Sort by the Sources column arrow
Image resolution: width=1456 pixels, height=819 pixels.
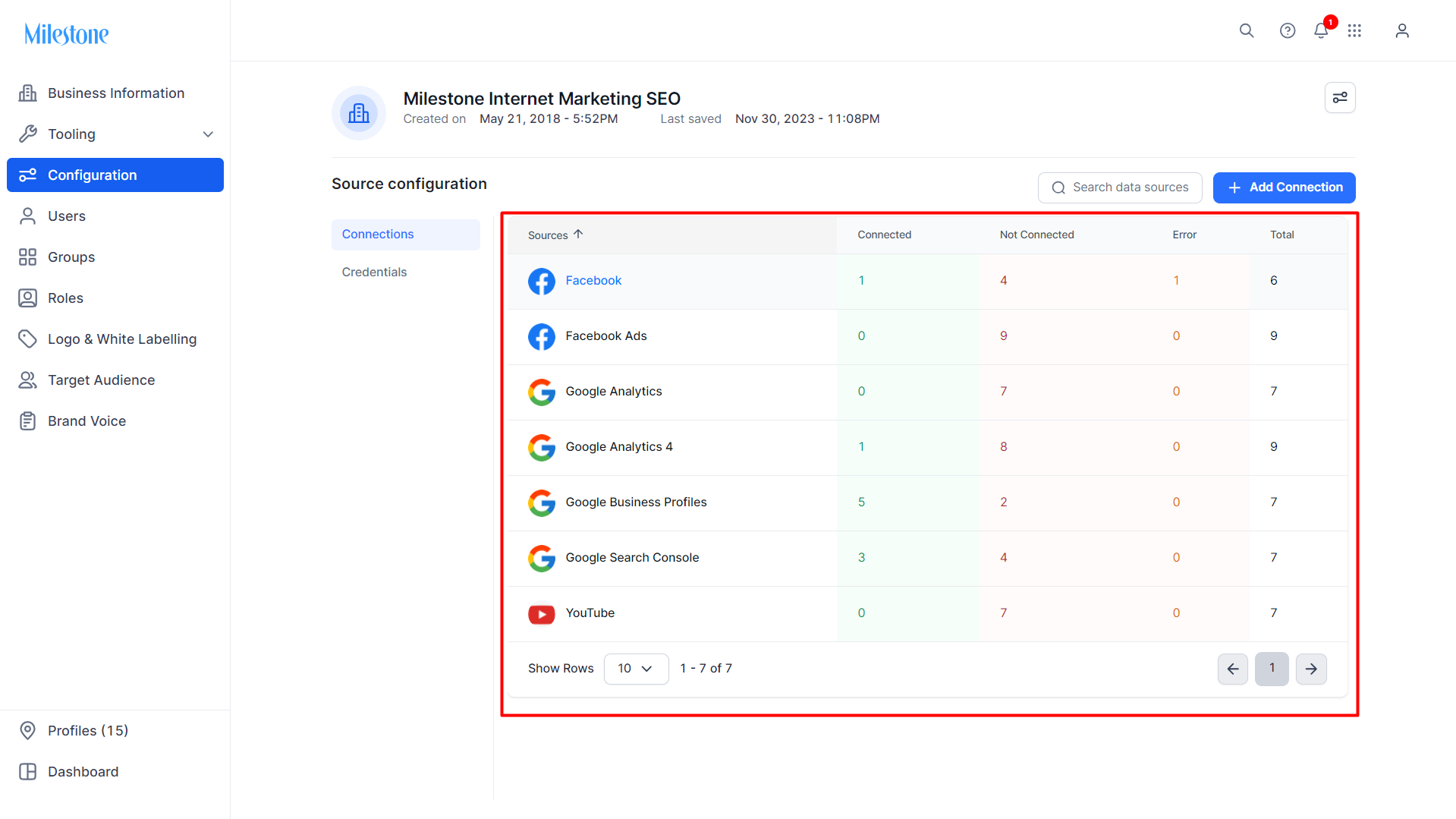tap(578, 235)
